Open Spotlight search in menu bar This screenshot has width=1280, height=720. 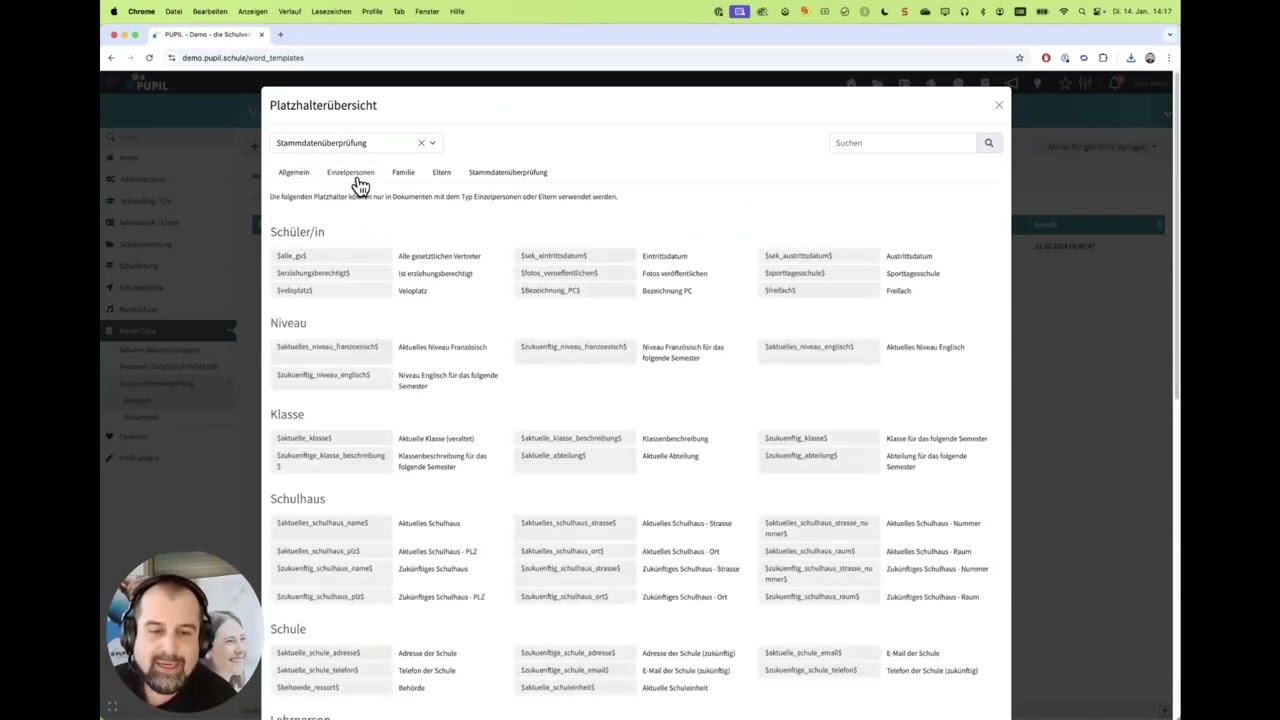tap(1082, 12)
